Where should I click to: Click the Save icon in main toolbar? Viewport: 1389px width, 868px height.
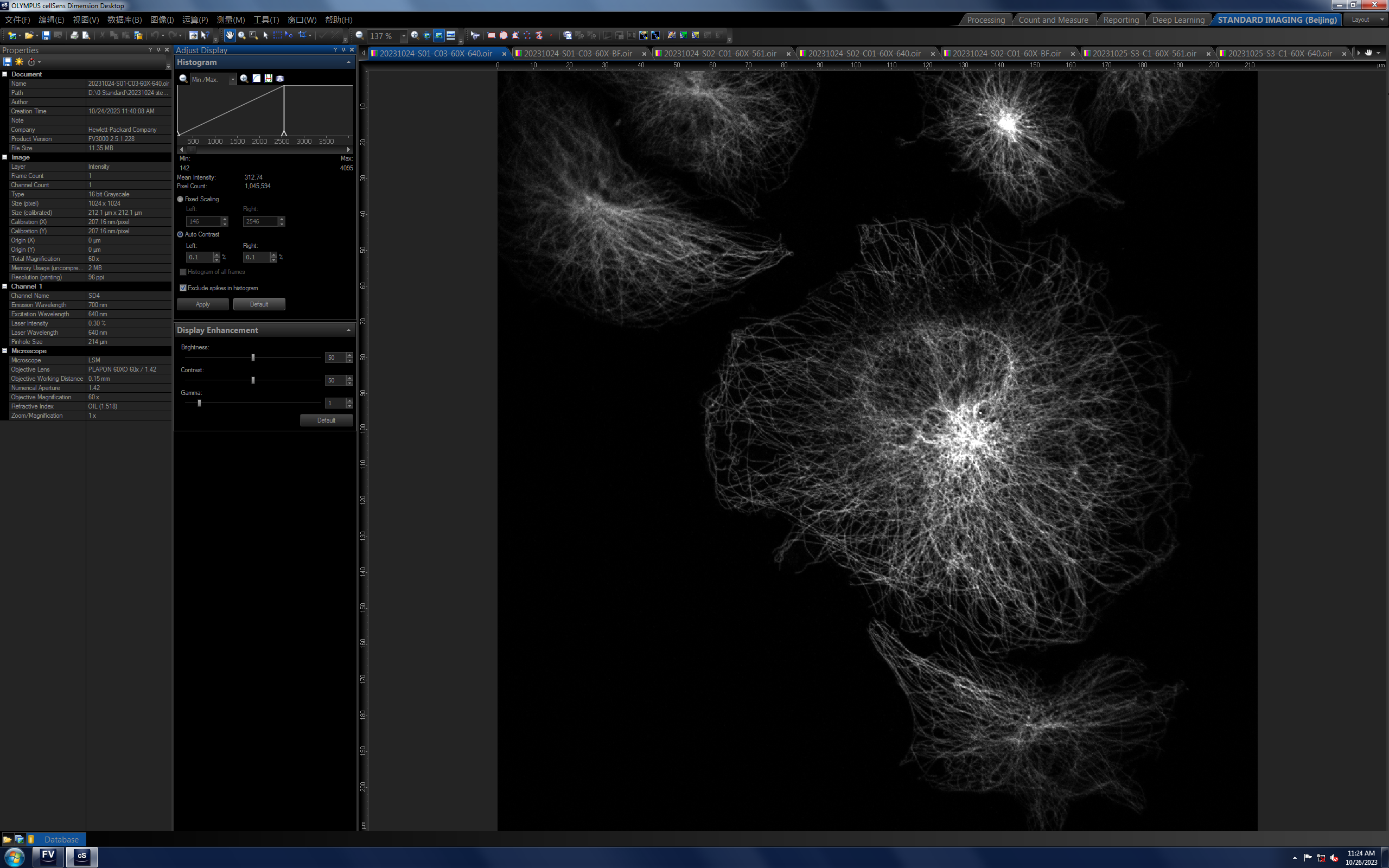tap(46, 36)
